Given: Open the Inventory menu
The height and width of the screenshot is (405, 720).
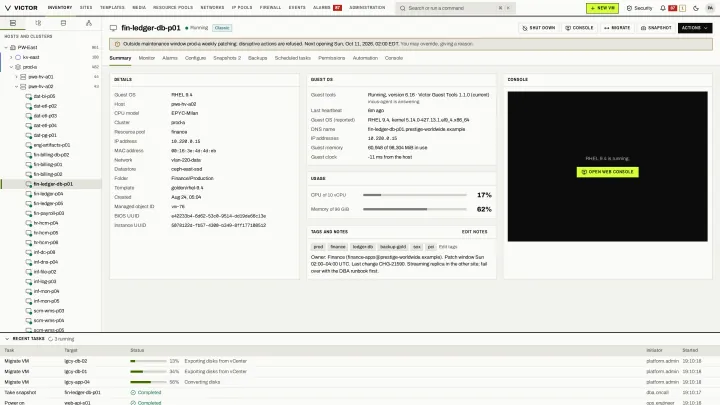Looking at the screenshot, I should pyautogui.click(x=60, y=8).
